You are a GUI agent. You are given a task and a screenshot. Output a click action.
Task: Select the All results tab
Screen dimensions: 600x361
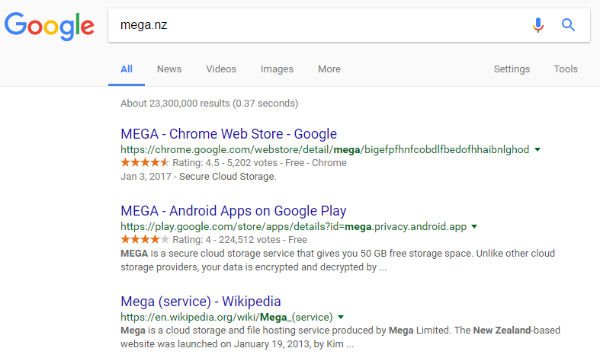point(126,69)
